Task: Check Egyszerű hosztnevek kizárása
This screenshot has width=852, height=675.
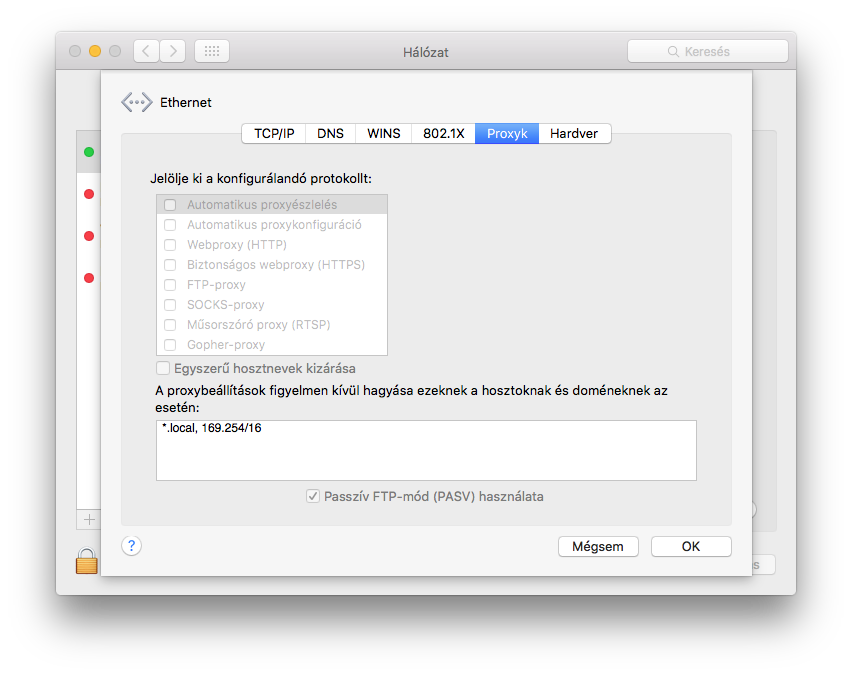Action: point(163,368)
